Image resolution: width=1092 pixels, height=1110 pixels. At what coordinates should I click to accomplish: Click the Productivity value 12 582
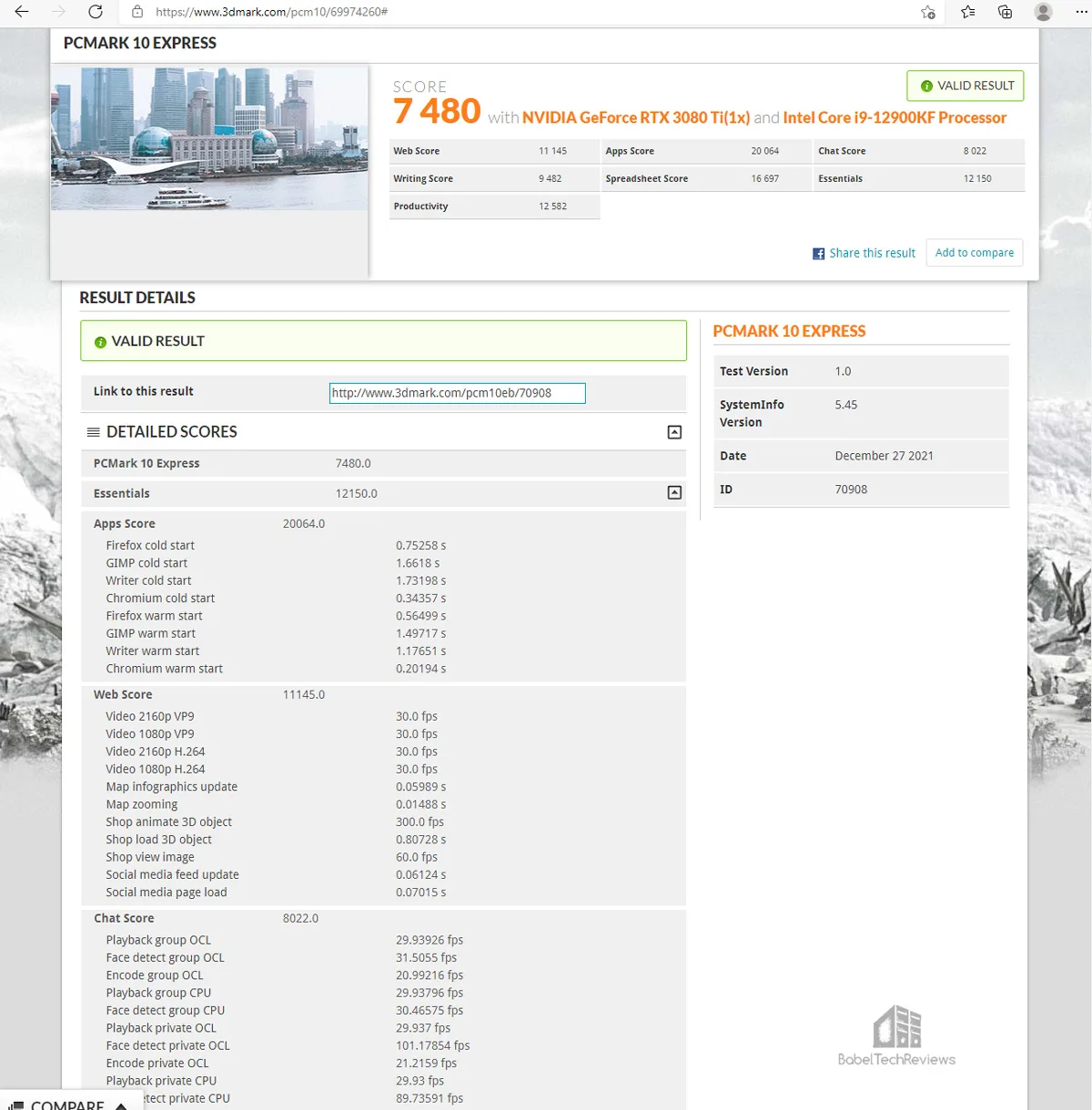pos(552,207)
